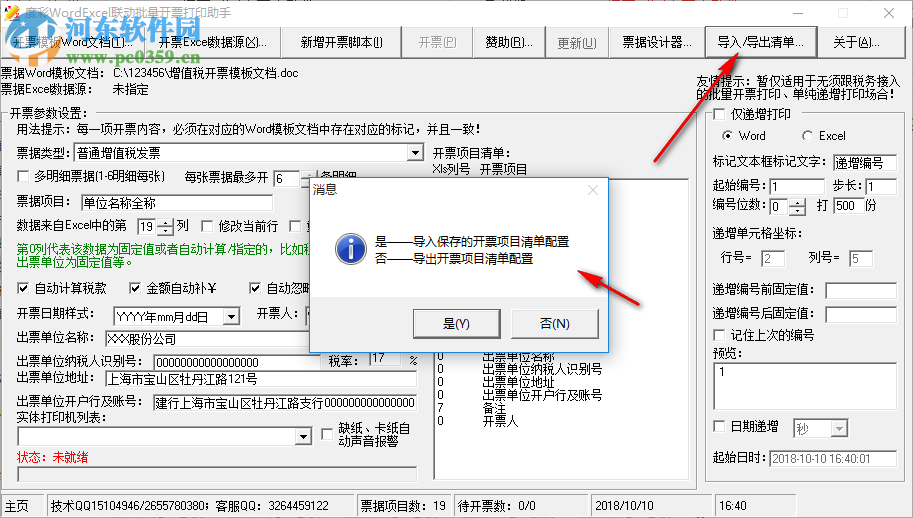Open 开票Excel数据源 toolbar button

tap(213, 42)
